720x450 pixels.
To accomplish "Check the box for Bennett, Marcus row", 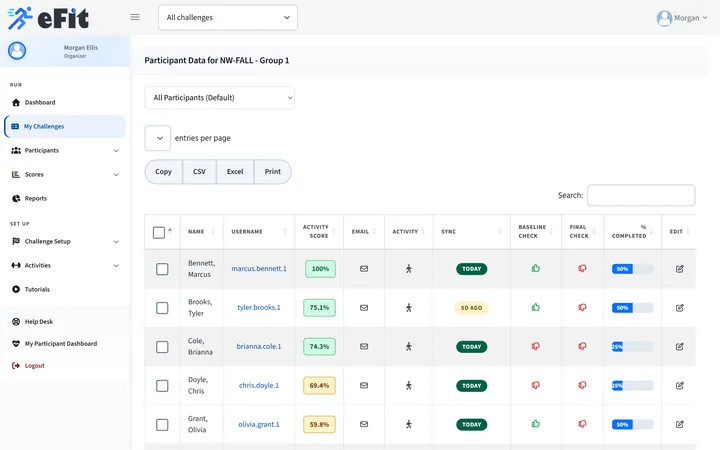I will click(x=162, y=269).
